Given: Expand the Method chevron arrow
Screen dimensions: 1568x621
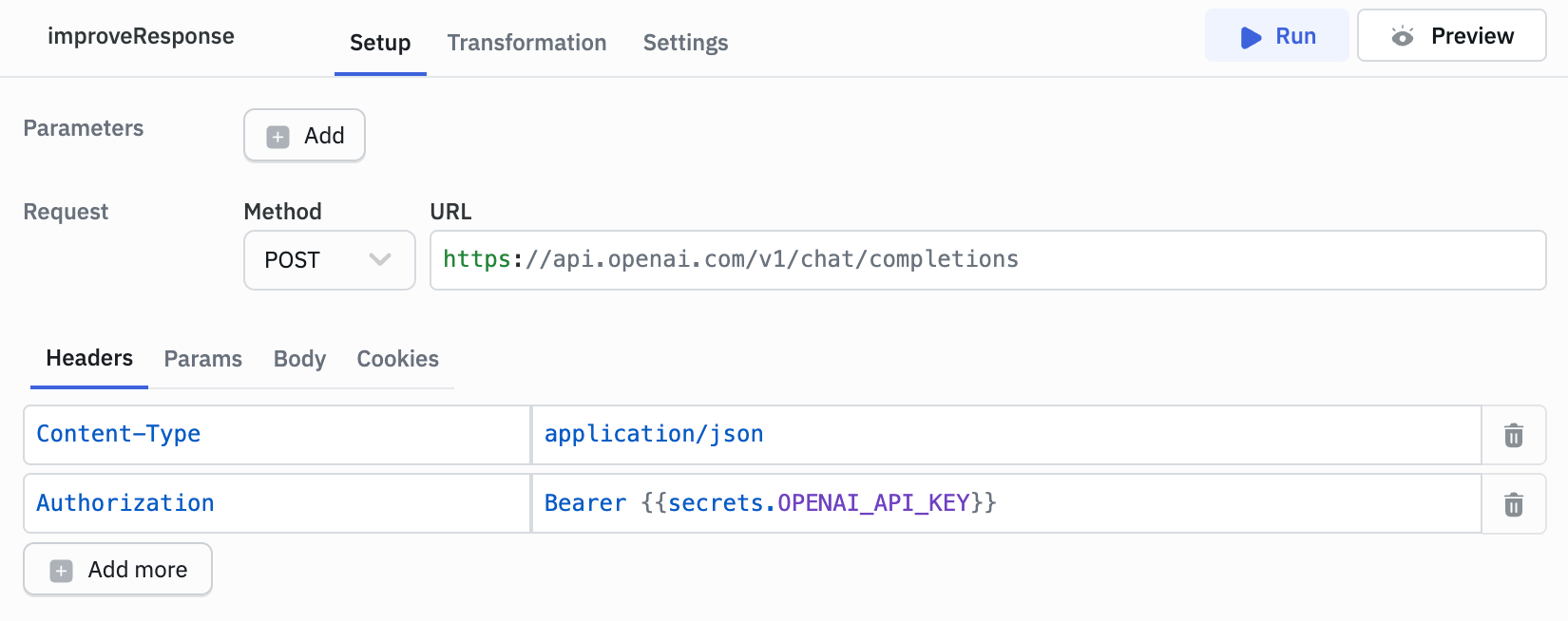Looking at the screenshot, I should (380, 259).
